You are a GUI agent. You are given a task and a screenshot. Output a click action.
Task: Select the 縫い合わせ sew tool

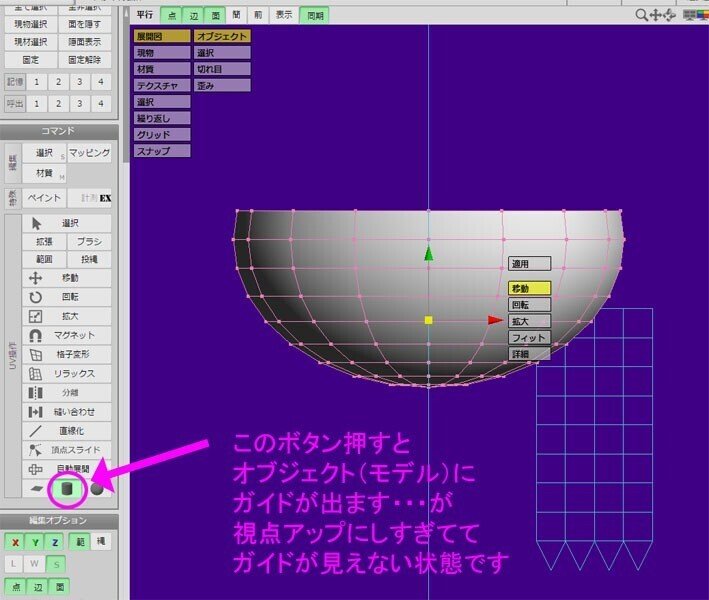coord(66,412)
